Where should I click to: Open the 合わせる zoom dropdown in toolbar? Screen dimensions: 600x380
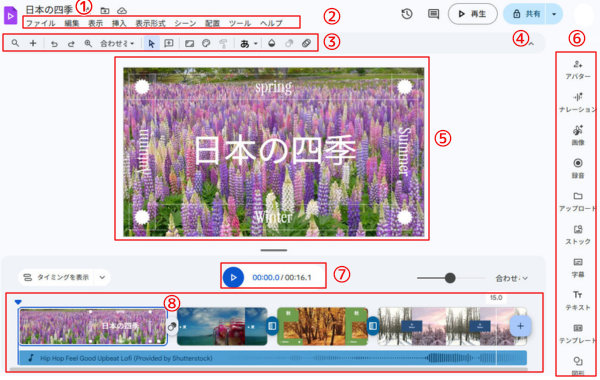click(117, 43)
